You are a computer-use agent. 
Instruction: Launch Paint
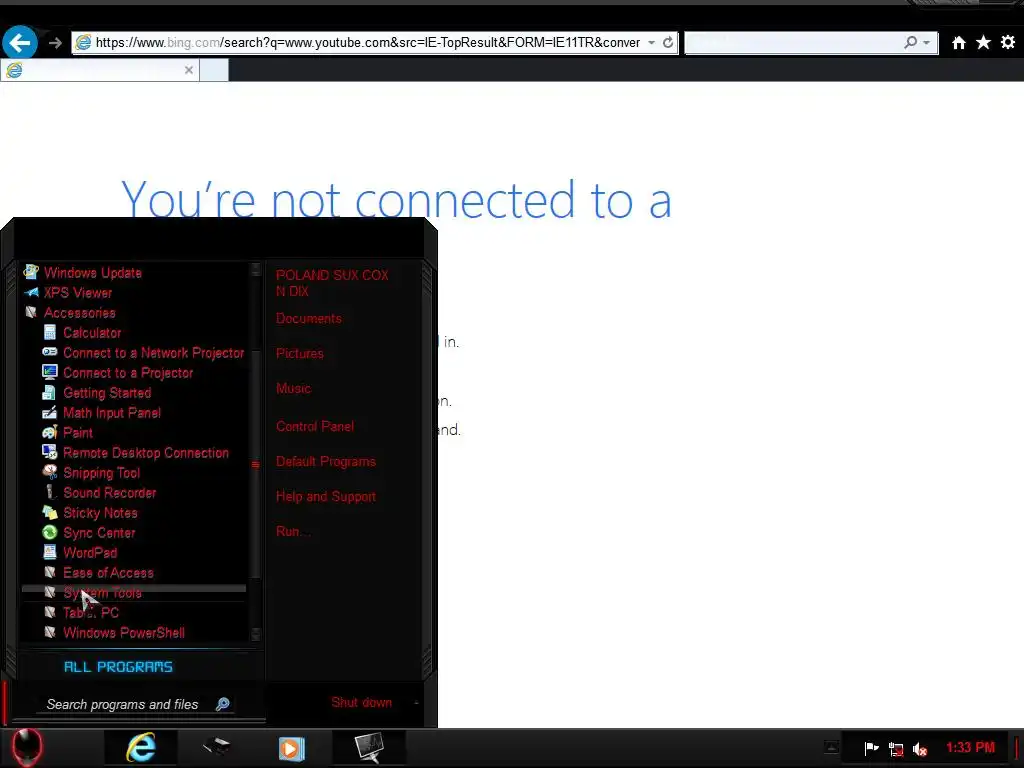coord(78,432)
